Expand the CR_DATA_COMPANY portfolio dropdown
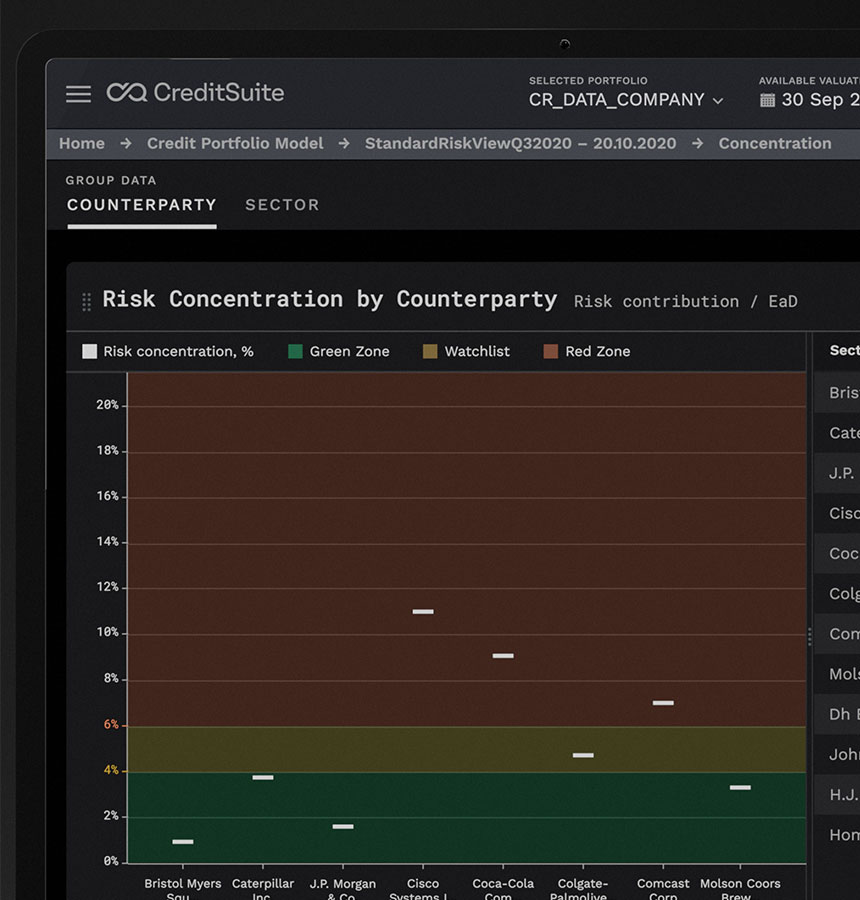 tap(626, 100)
